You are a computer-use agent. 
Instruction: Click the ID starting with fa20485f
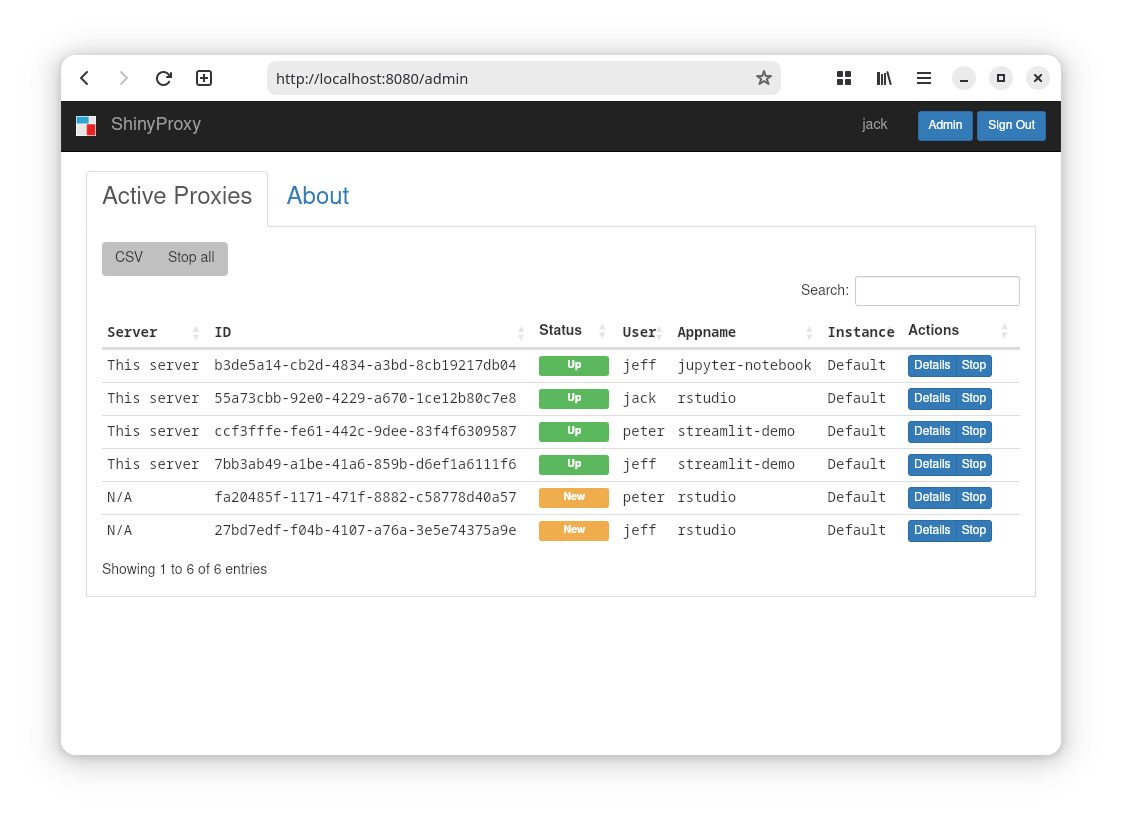pyautogui.click(x=365, y=497)
